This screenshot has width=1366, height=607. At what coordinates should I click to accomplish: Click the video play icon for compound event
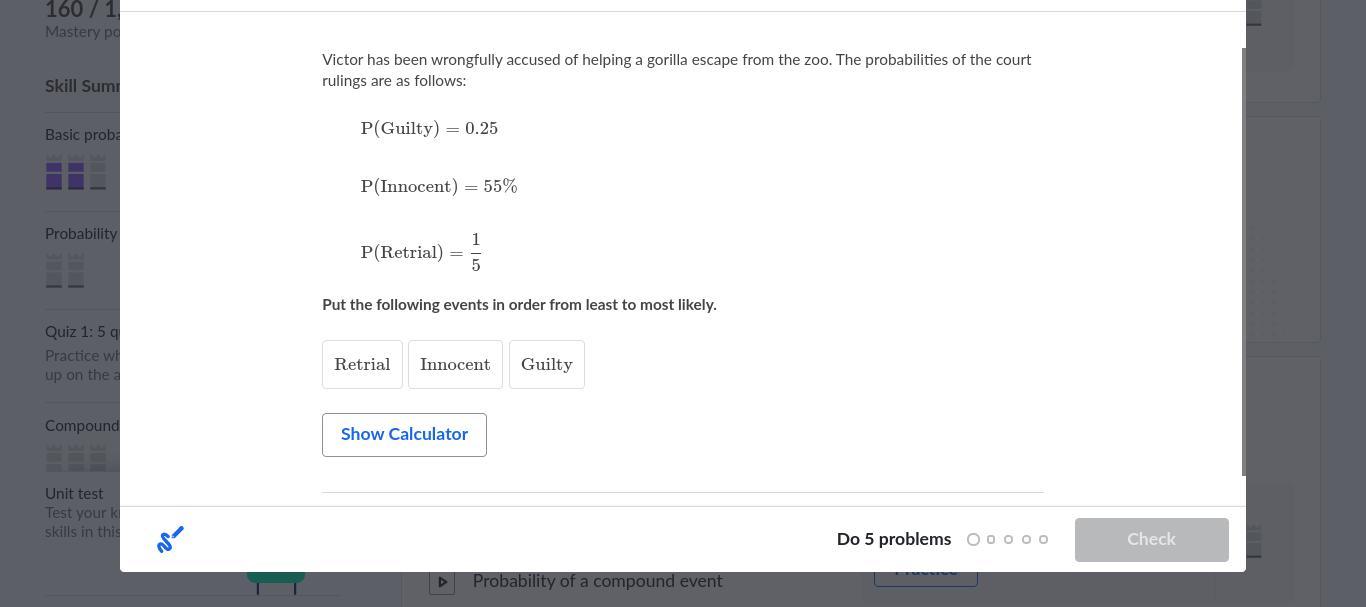[442, 582]
